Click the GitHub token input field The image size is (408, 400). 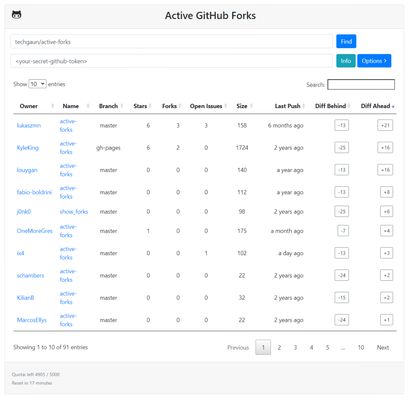point(171,61)
